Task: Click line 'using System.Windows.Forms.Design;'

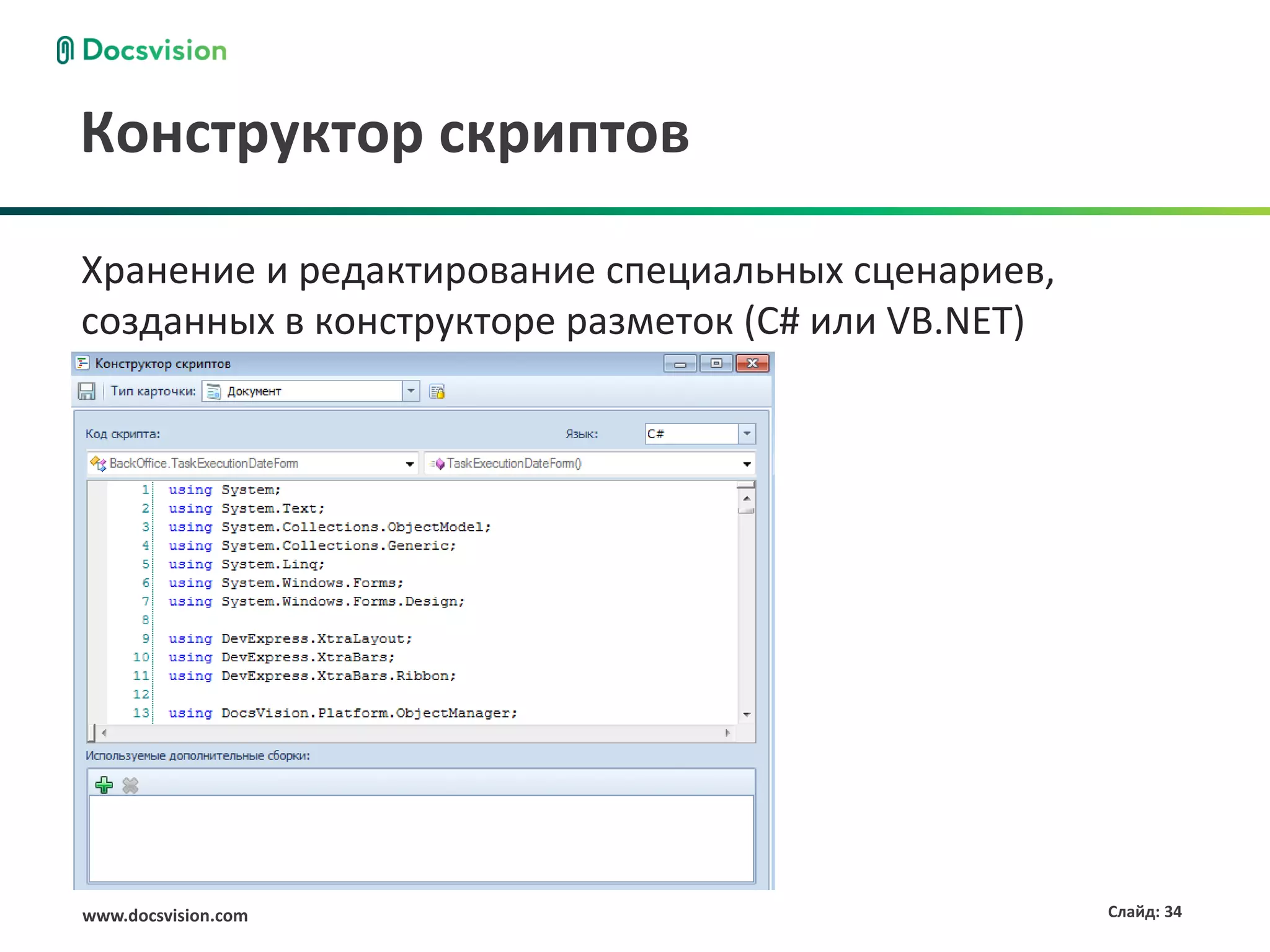Action: coord(316,602)
